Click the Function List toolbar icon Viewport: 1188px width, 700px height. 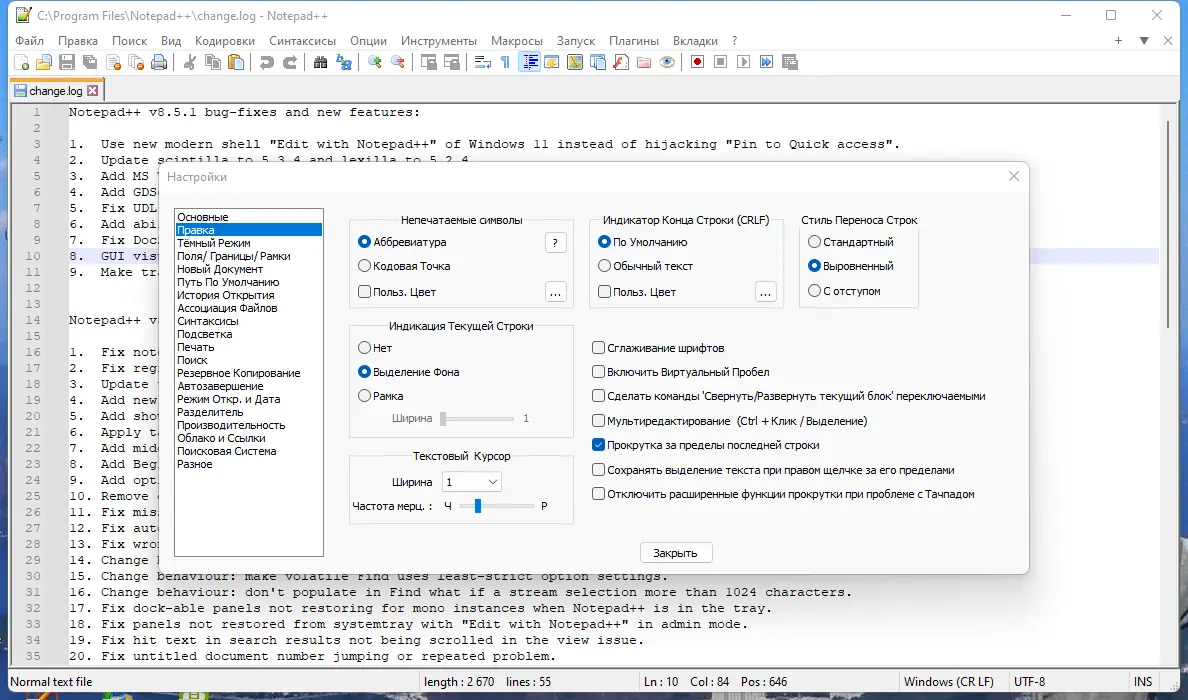[x=621, y=62]
